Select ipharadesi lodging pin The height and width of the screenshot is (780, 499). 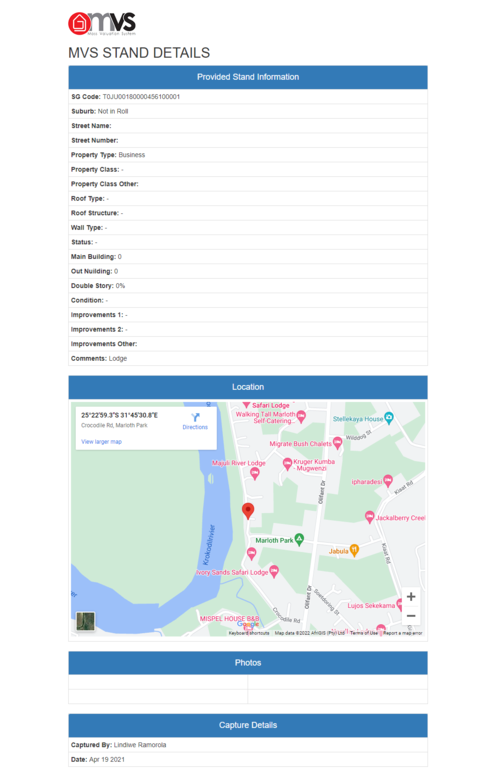(388, 481)
